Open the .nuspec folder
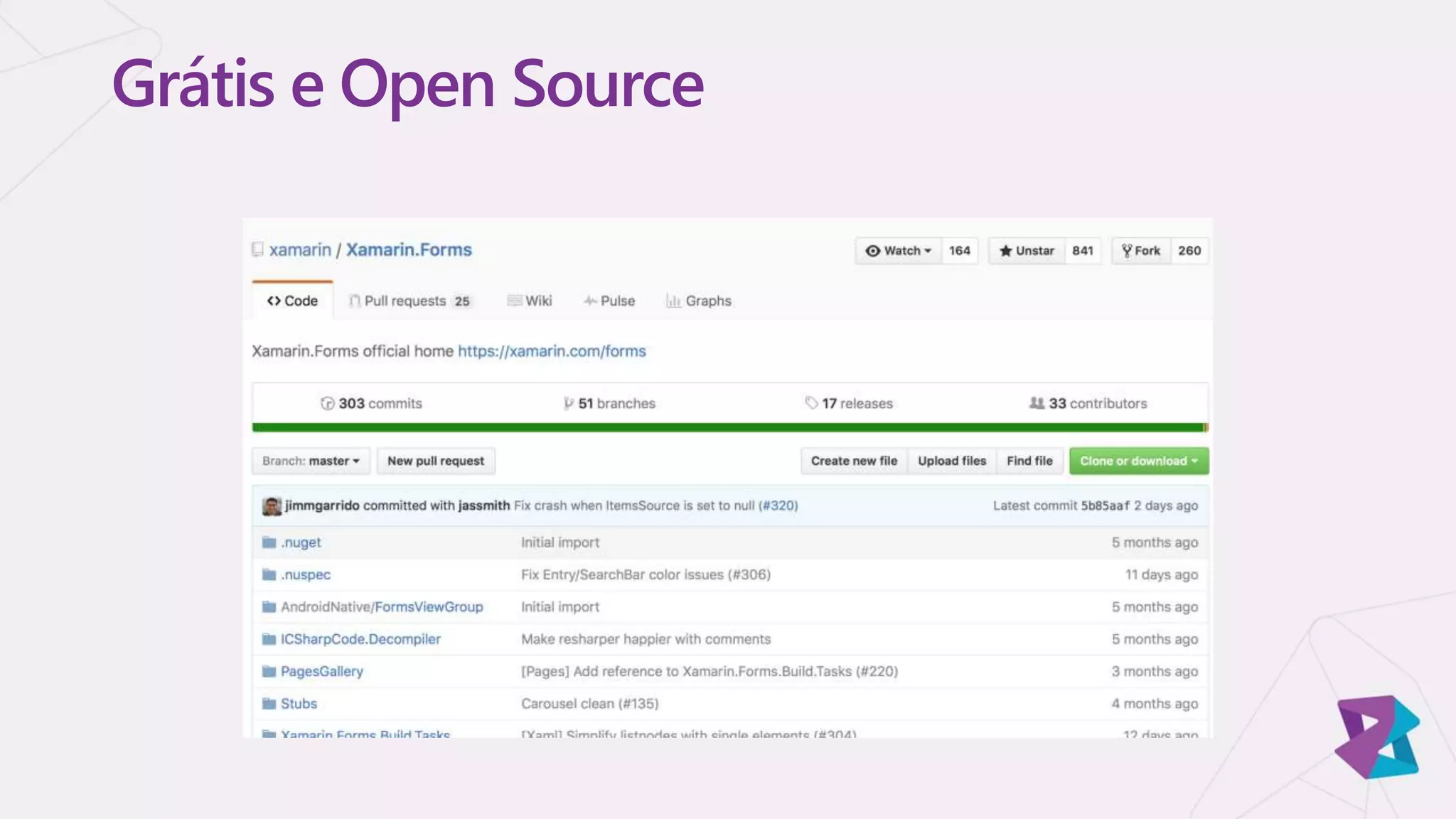1456x819 pixels. pos(306,574)
